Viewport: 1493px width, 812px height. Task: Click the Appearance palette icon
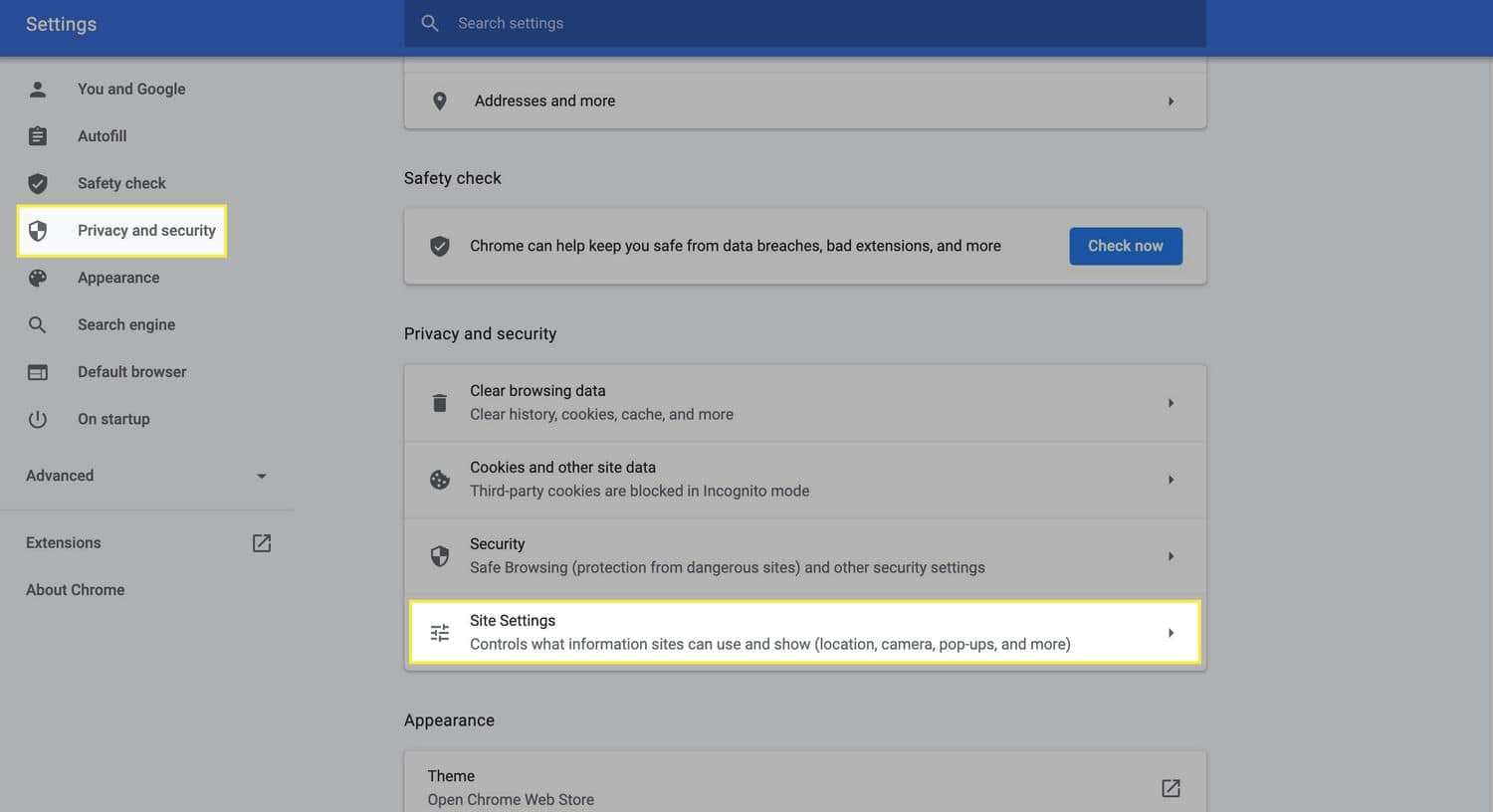38,278
